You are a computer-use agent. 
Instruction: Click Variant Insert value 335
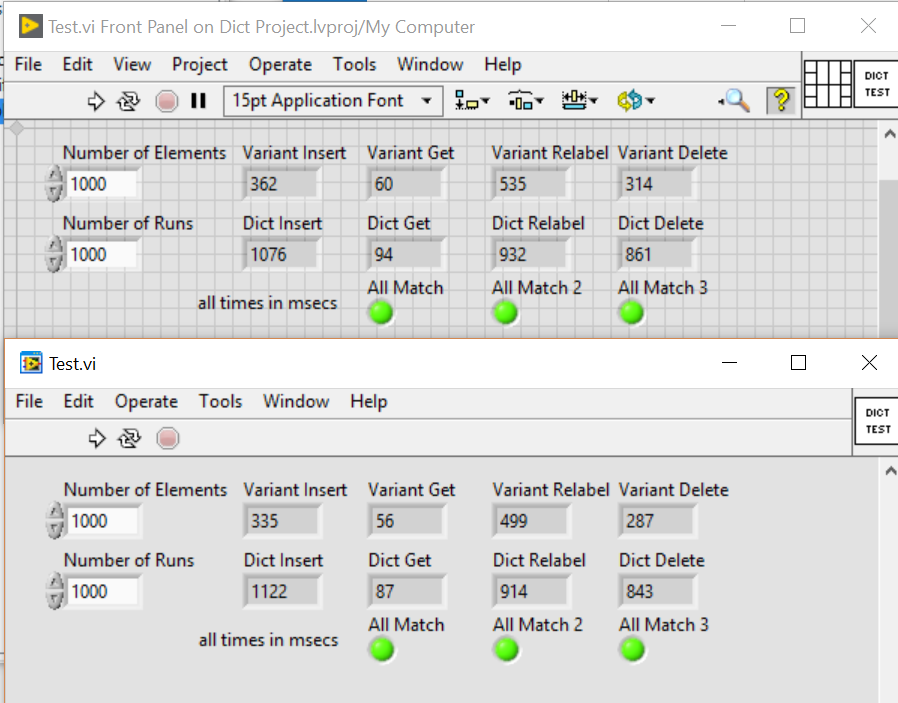coord(281,521)
